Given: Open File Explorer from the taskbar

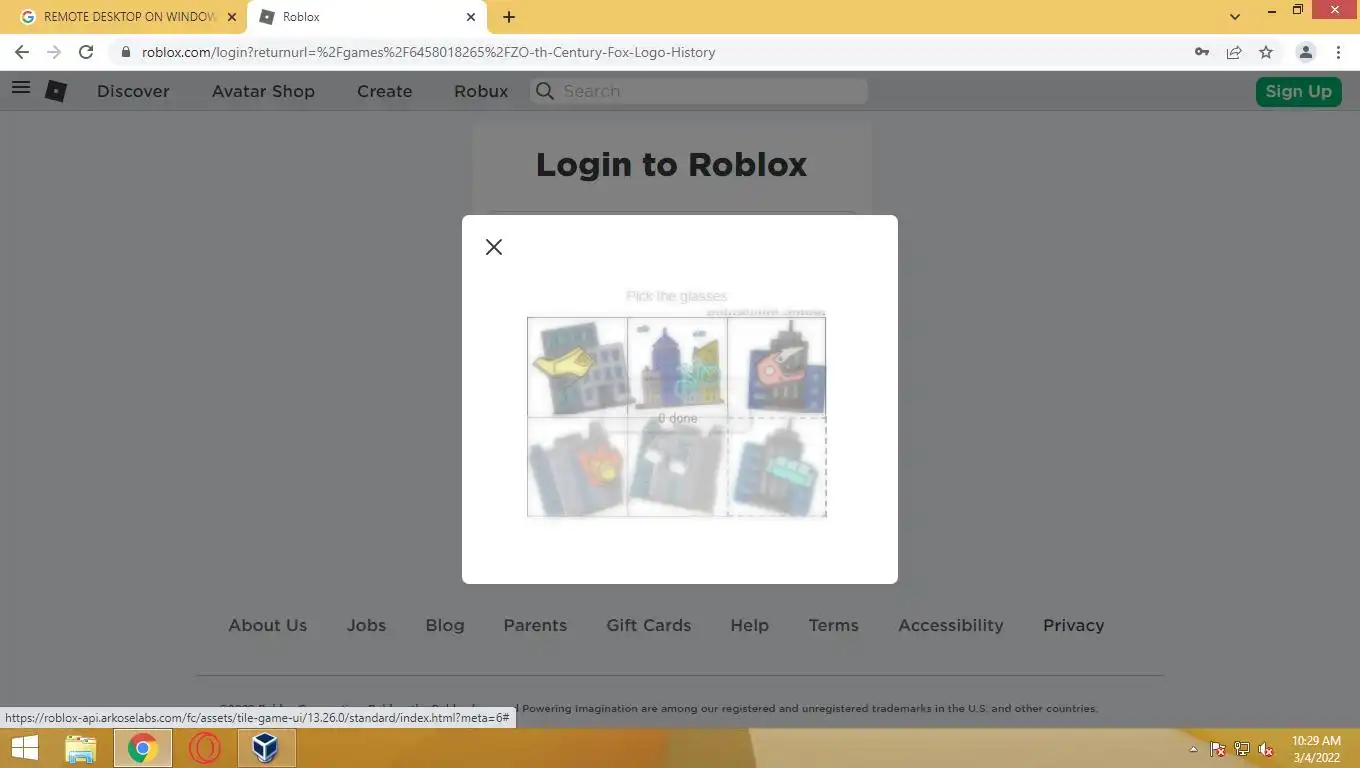Looking at the screenshot, I should click(x=81, y=748).
